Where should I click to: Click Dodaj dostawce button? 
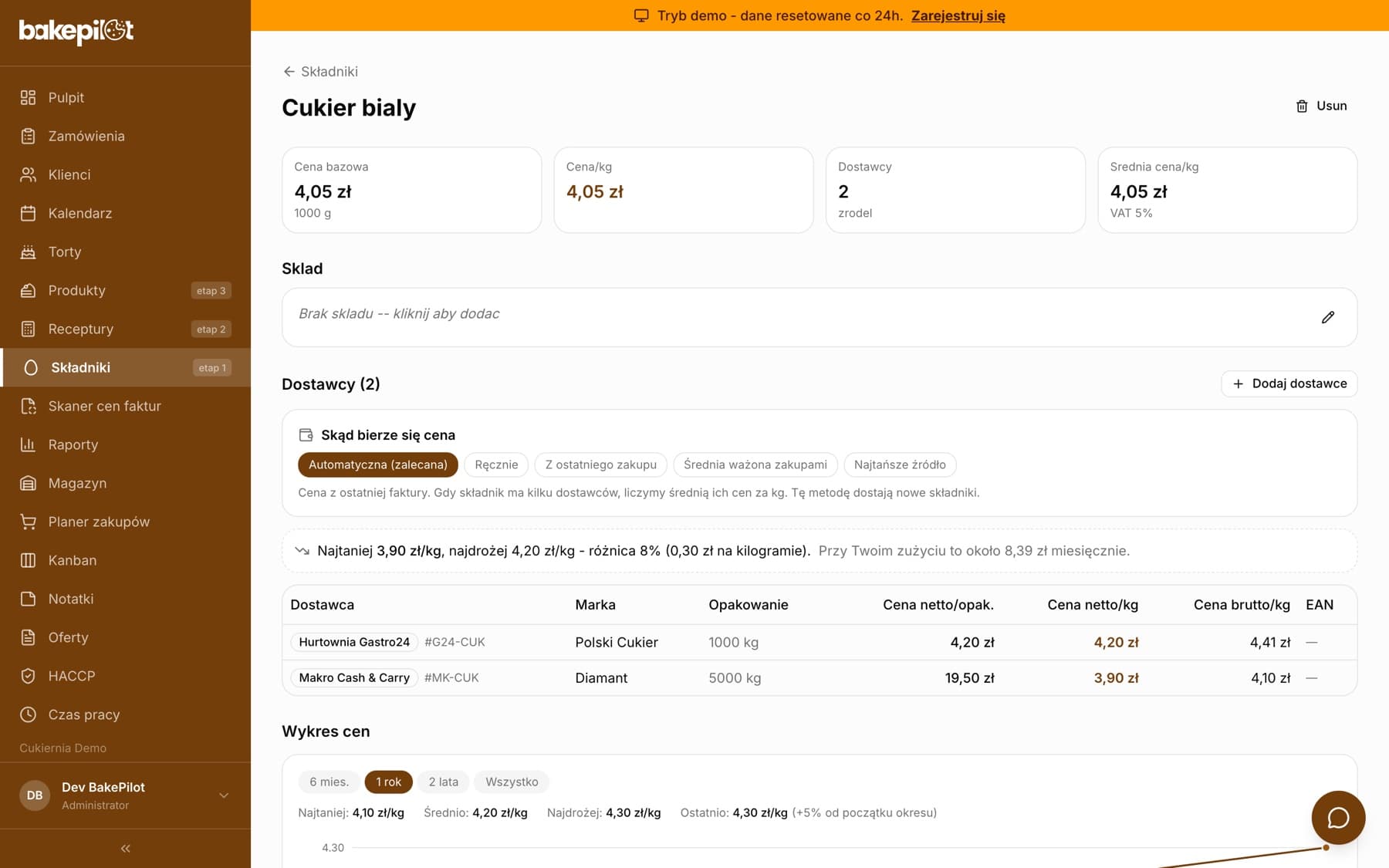(x=1289, y=383)
